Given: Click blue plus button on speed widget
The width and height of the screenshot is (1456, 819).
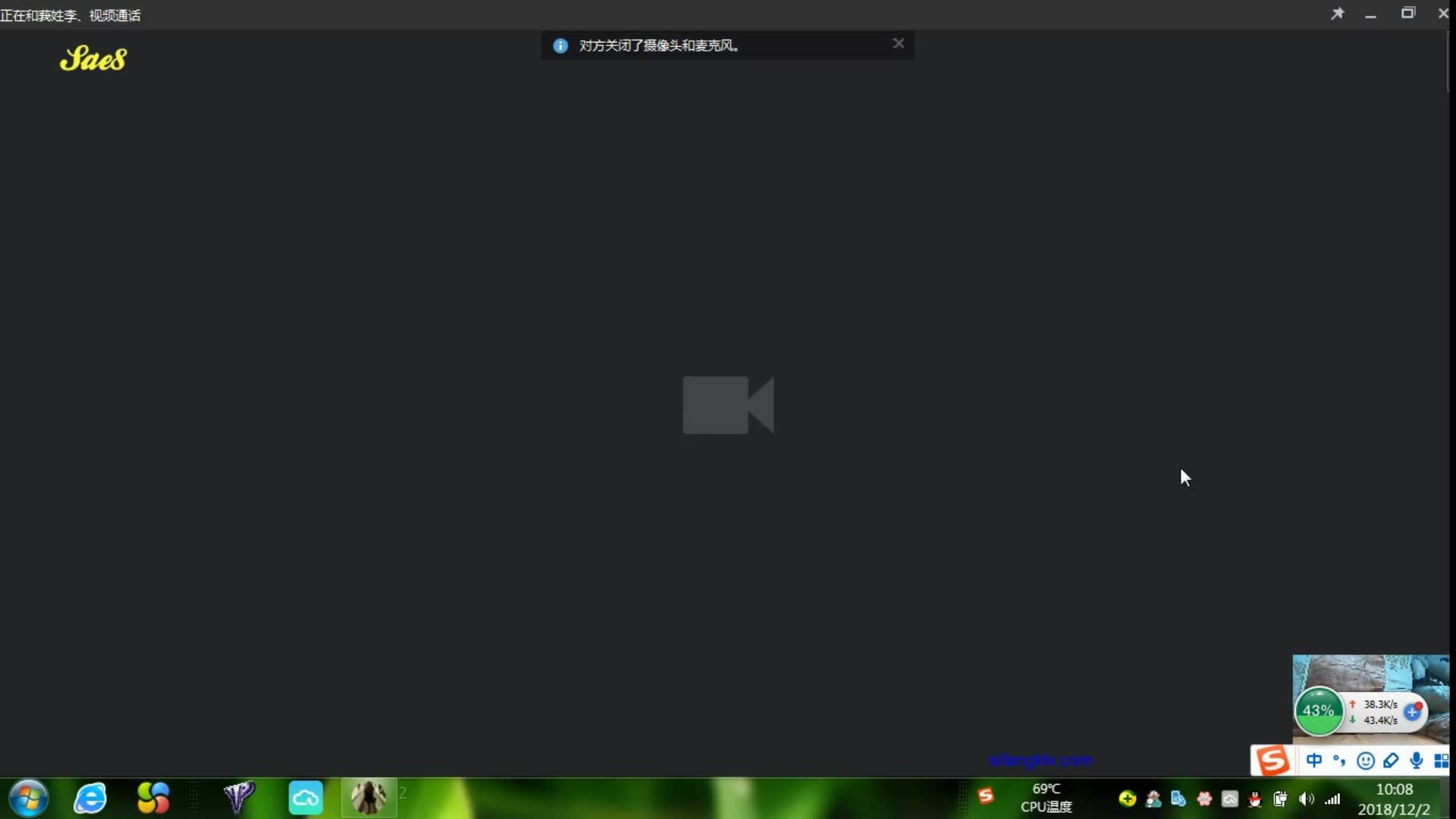Looking at the screenshot, I should click(1412, 712).
